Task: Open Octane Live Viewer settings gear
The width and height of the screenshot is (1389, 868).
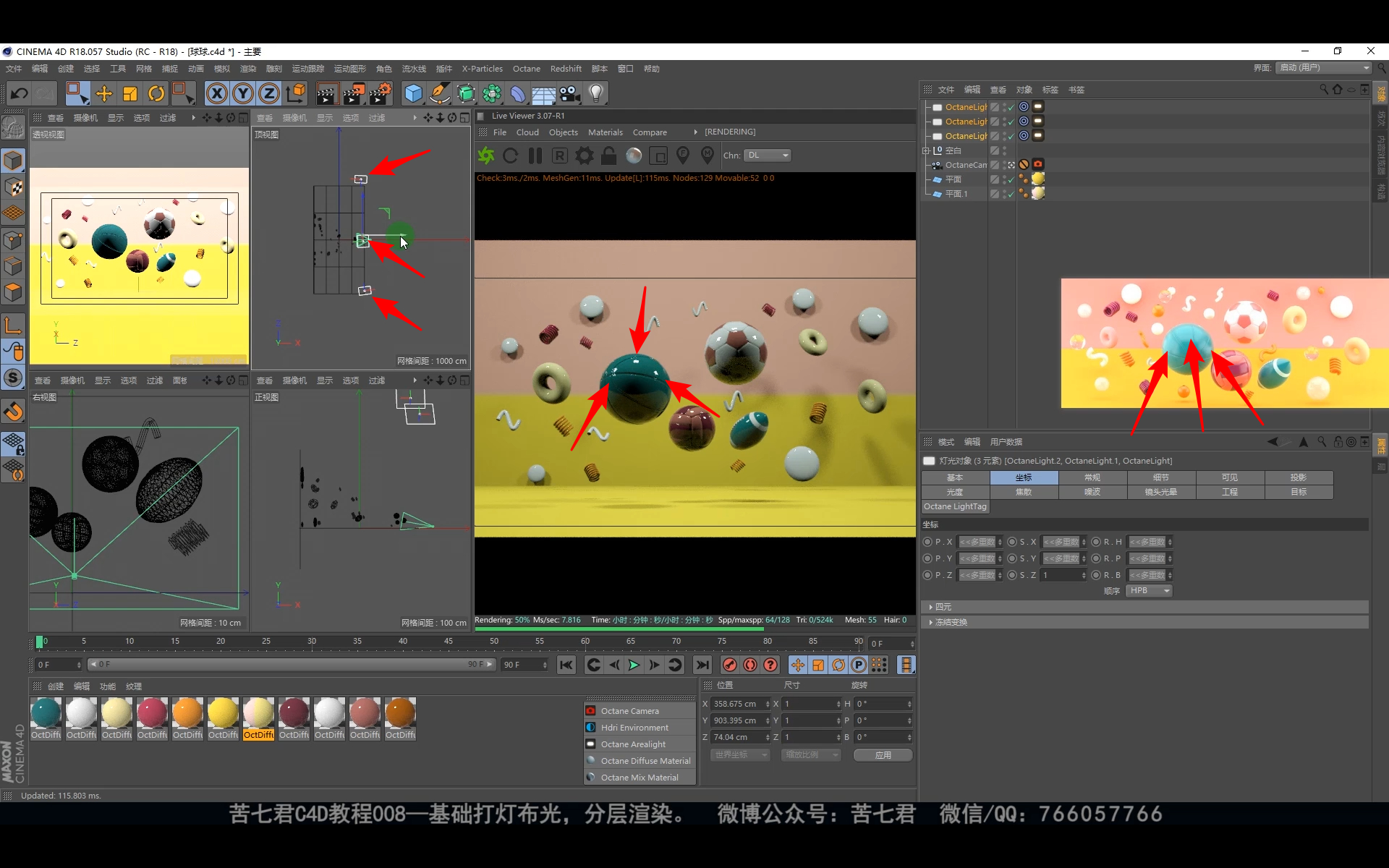Action: click(x=585, y=156)
